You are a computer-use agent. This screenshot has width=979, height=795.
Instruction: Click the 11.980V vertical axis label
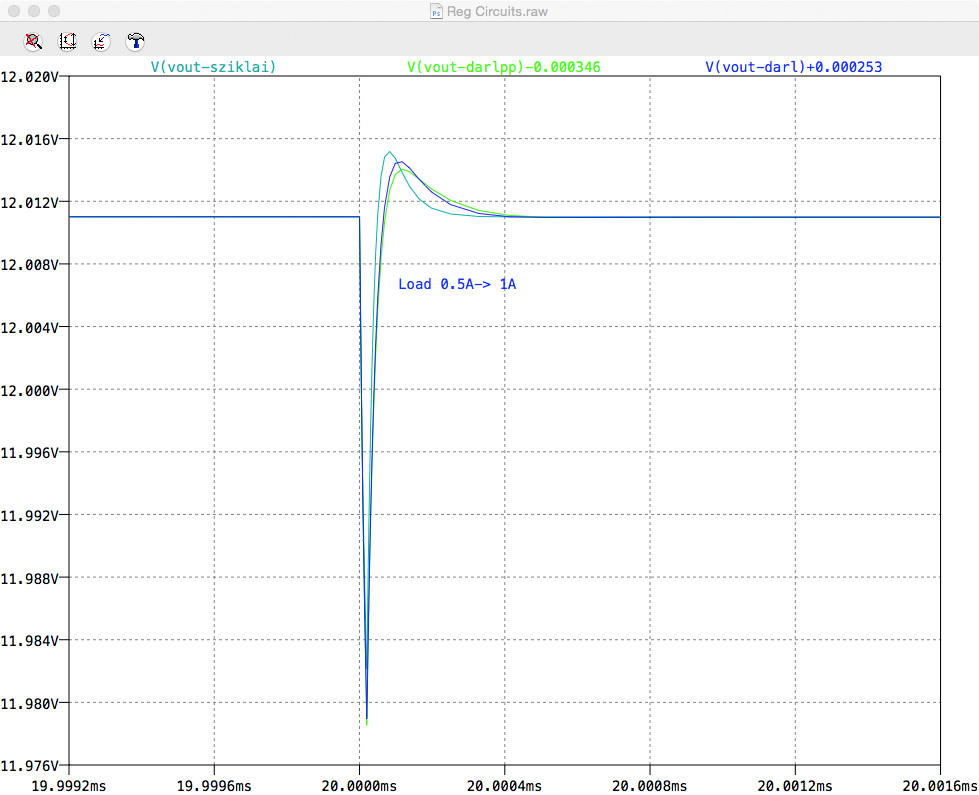29,704
